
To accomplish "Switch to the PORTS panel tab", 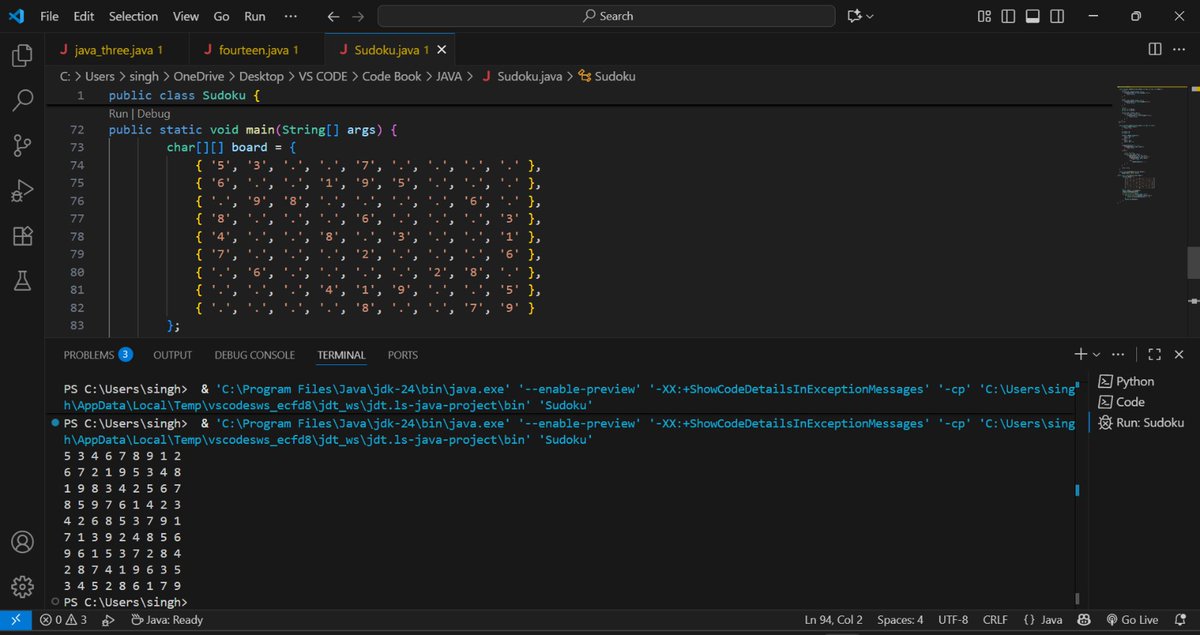I will point(403,355).
